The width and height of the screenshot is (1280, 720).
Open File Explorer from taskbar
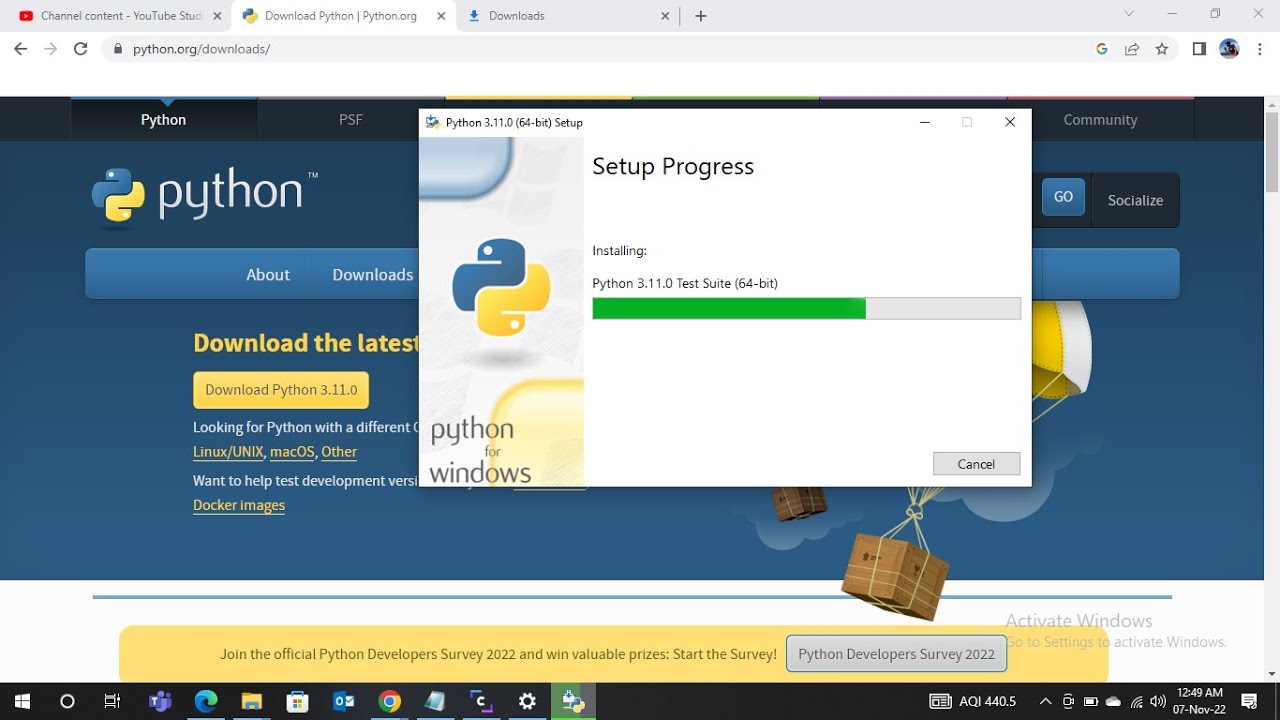tap(252, 701)
